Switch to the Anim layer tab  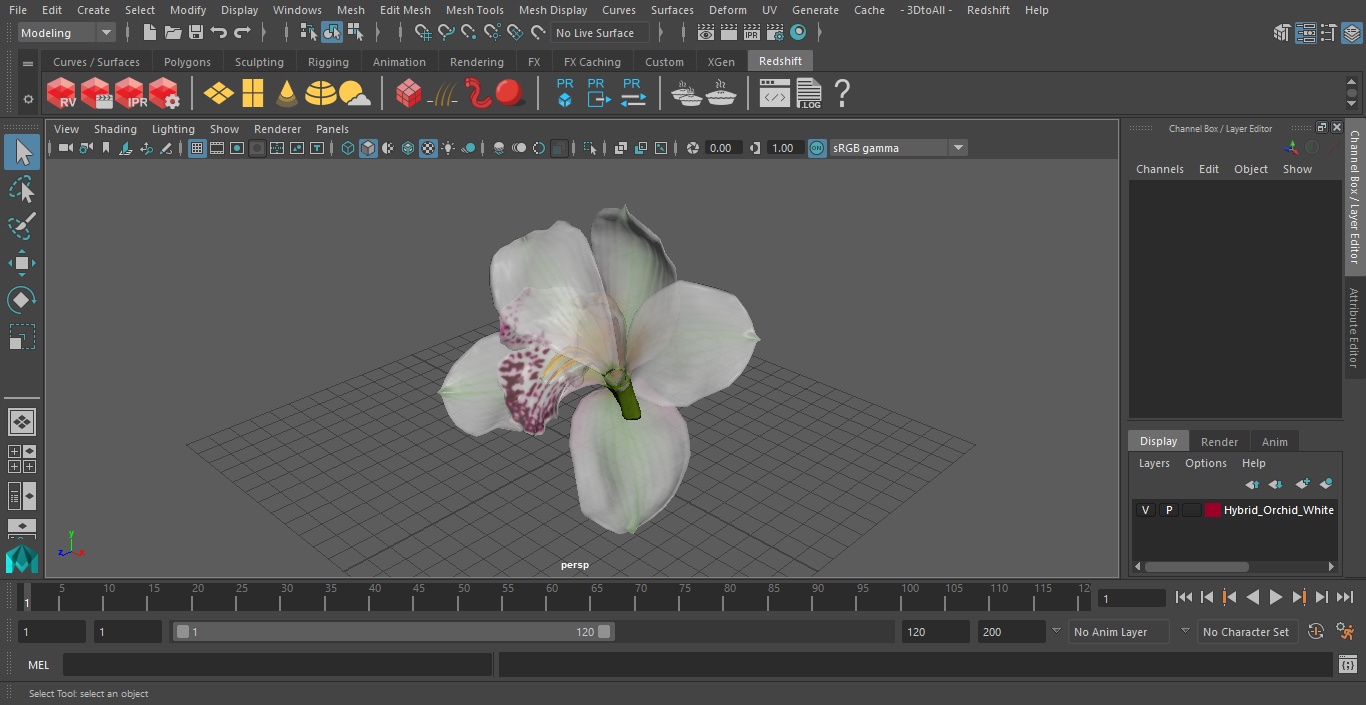pyautogui.click(x=1274, y=441)
